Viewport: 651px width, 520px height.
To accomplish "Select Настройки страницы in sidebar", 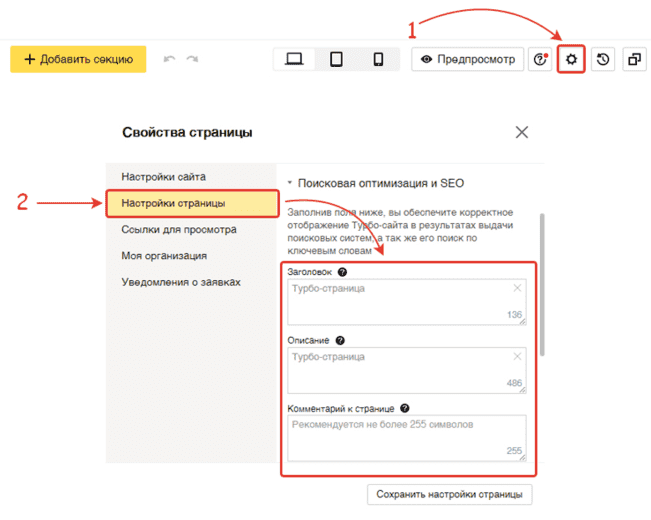I will coord(192,204).
